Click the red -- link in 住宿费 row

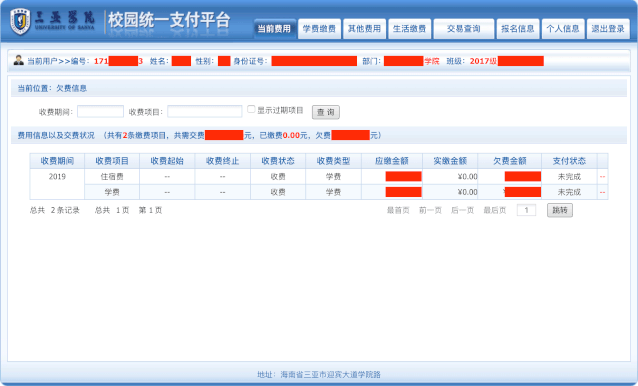pyautogui.click(x=603, y=177)
